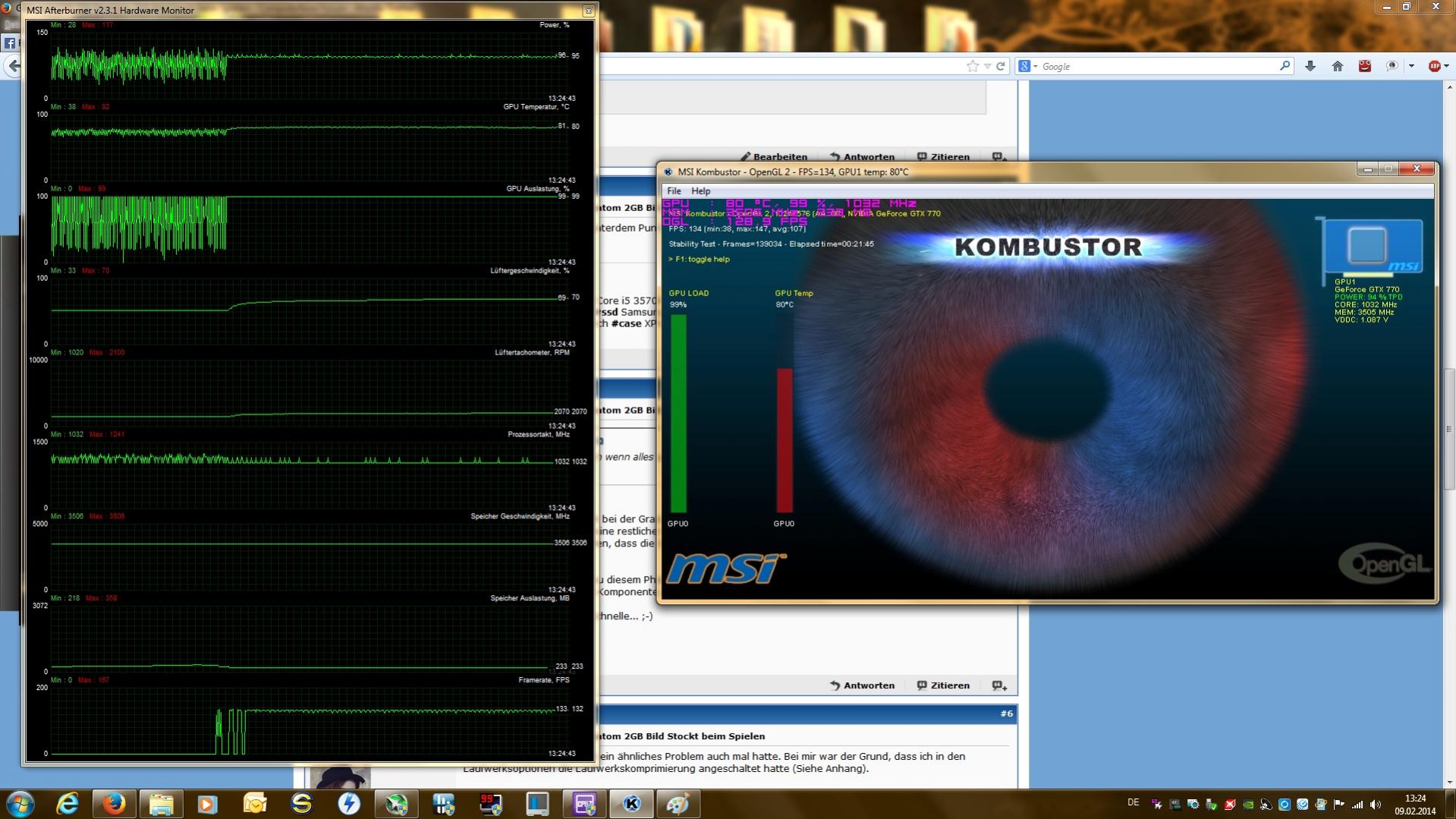The height and width of the screenshot is (819, 1456).
Task: Open Windows Explorer from the taskbar
Action: [x=162, y=803]
